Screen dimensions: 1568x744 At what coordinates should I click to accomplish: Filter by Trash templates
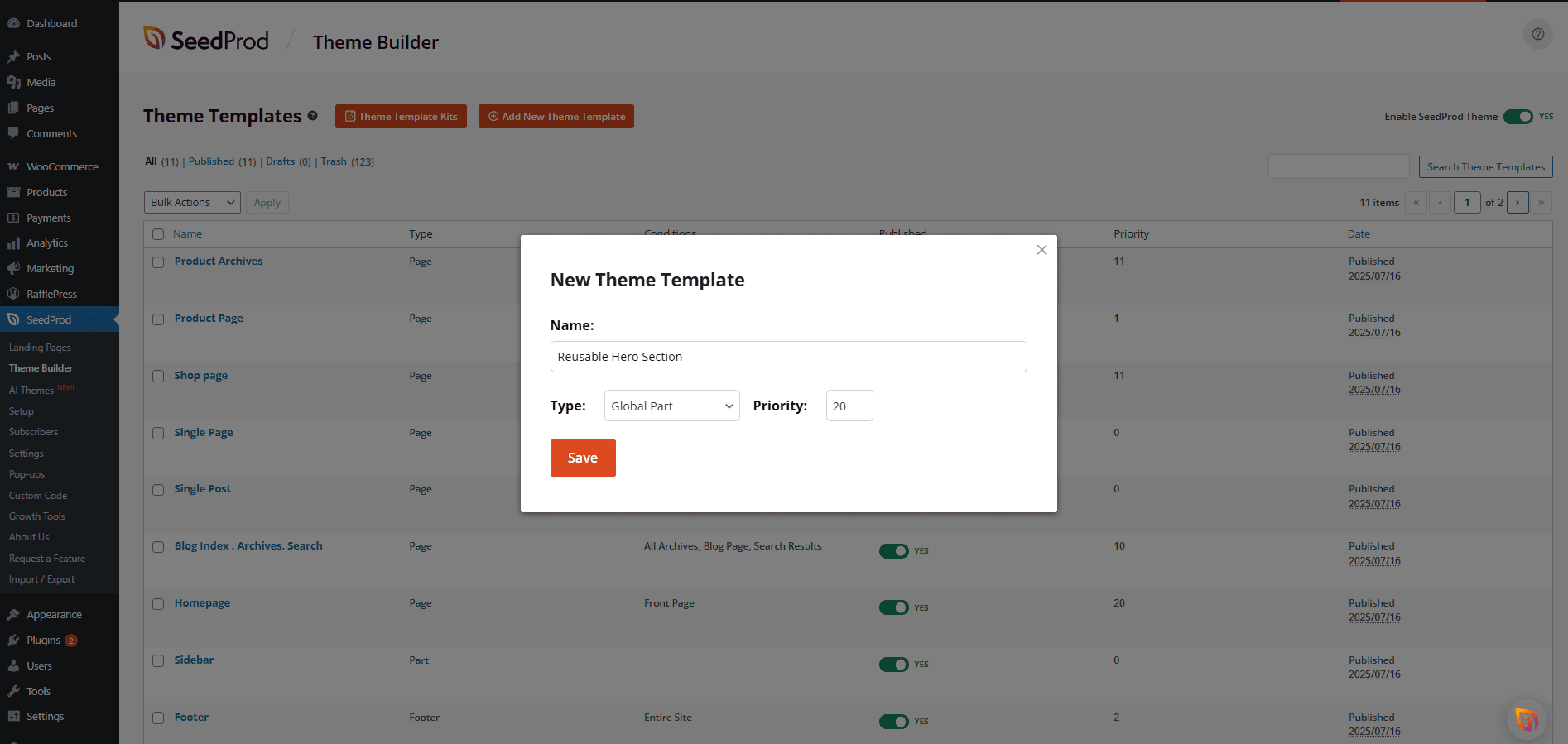(x=334, y=161)
